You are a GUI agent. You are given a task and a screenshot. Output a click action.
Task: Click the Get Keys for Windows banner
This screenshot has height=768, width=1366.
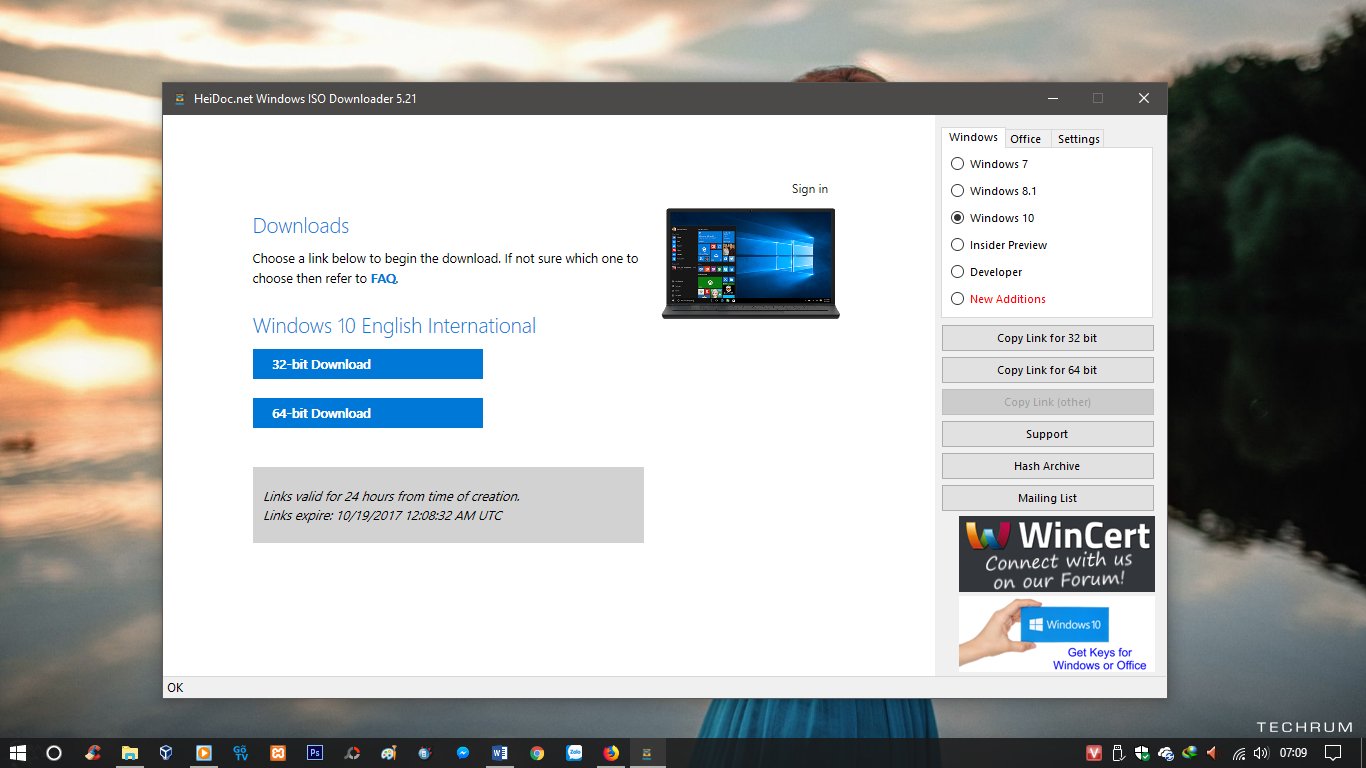coord(1056,634)
